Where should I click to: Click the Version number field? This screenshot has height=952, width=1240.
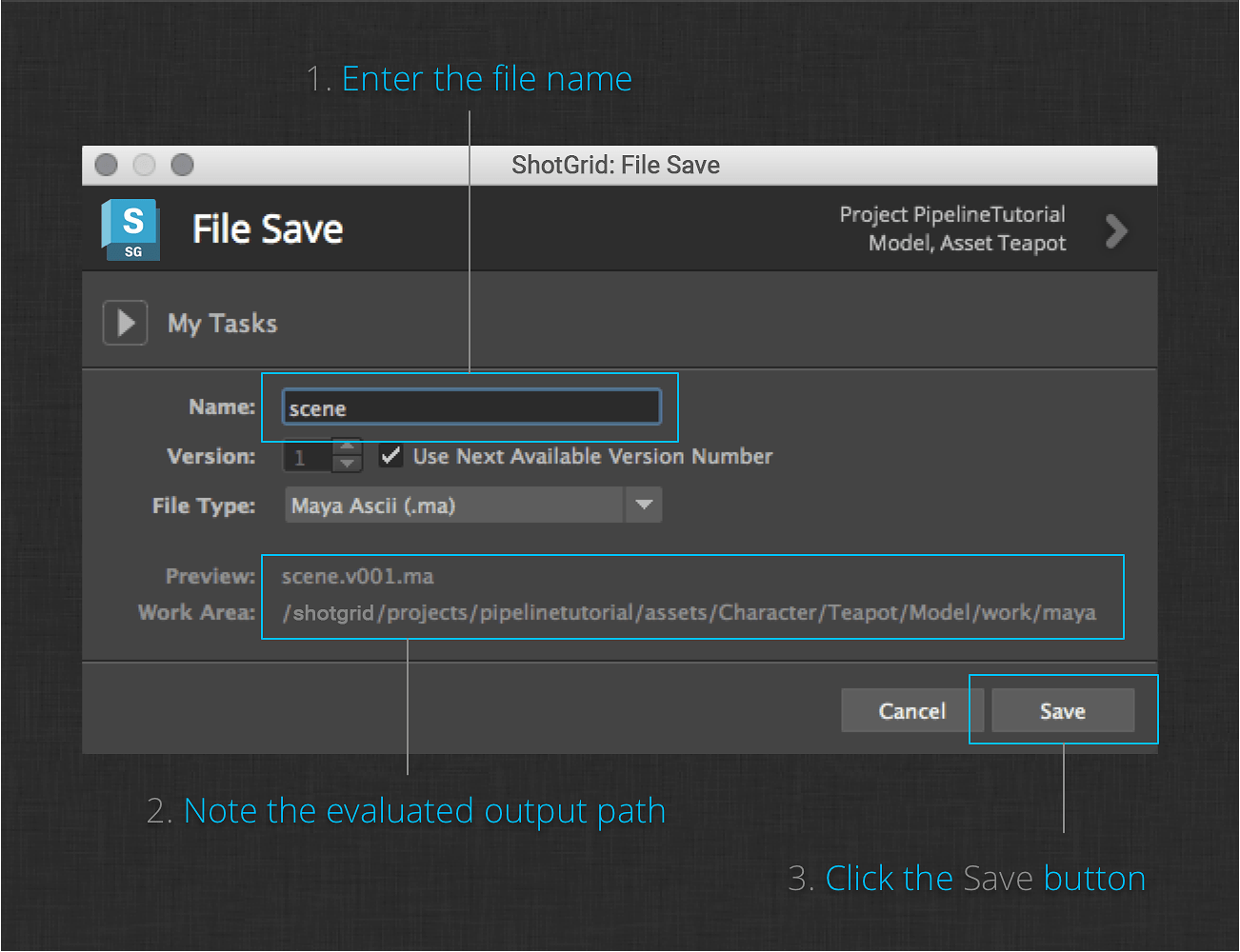(307, 457)
